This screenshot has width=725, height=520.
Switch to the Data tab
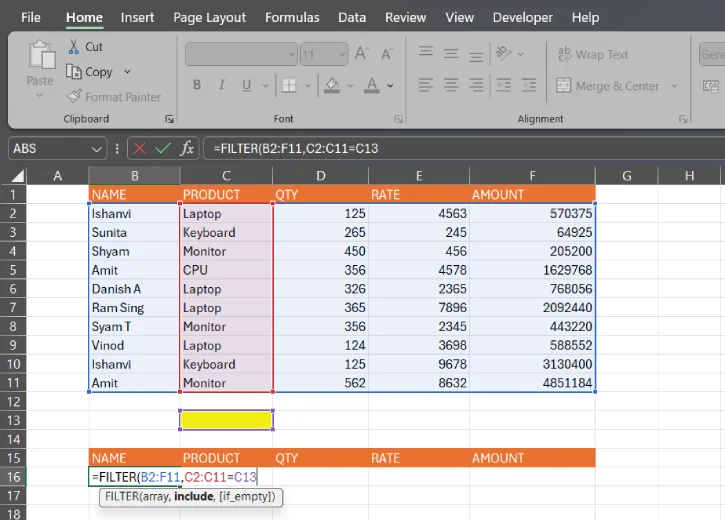(352, 18)
